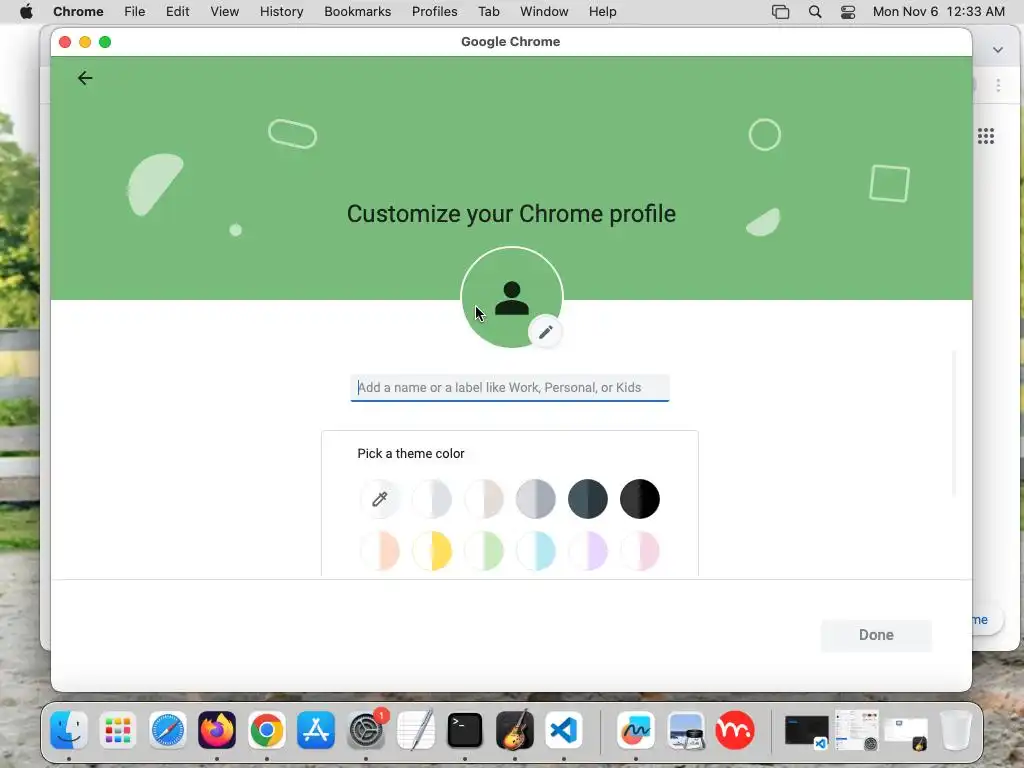
Task: Launch GarageBand from the Dock
Action: click(515, 729)
